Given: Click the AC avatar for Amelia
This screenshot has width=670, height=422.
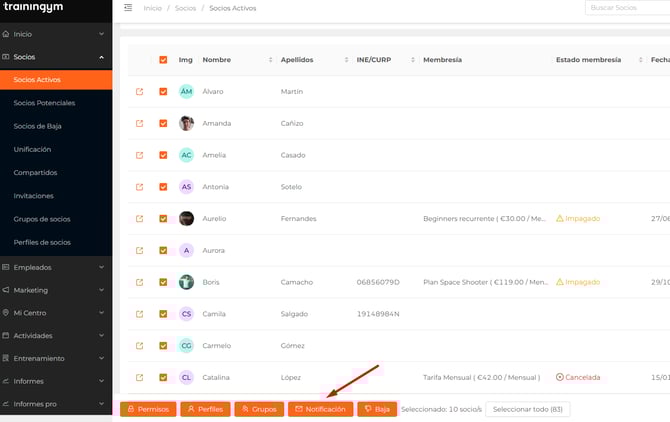Looking at the screenshot, I should (186, 155).
